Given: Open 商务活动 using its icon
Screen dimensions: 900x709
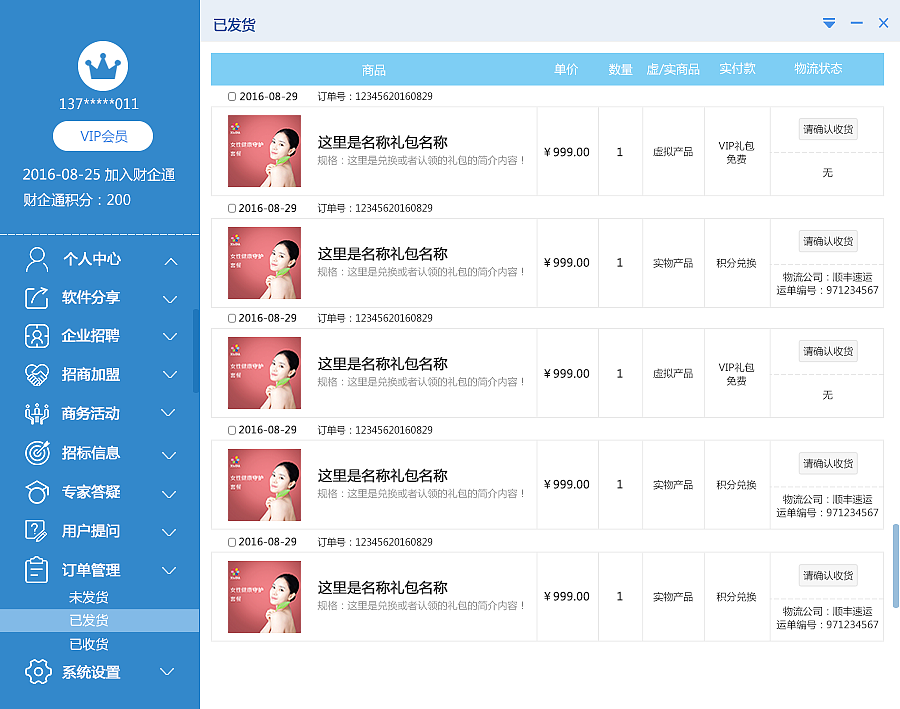Looking at the screenshot, I should point(37,413).
